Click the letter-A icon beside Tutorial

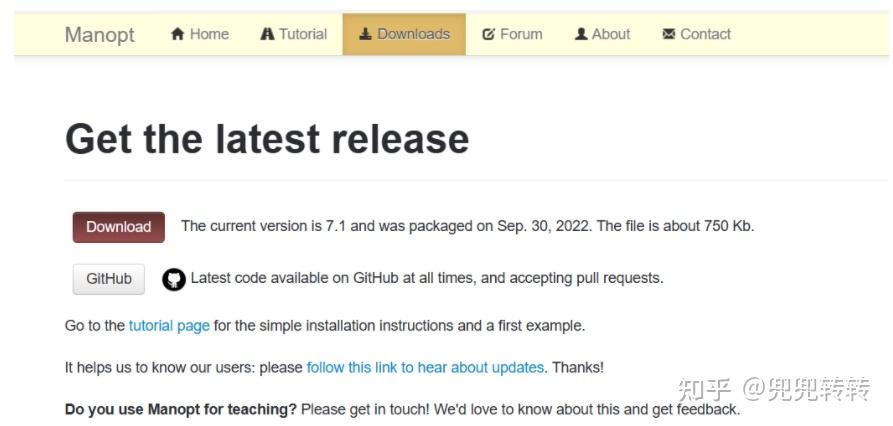267,34
